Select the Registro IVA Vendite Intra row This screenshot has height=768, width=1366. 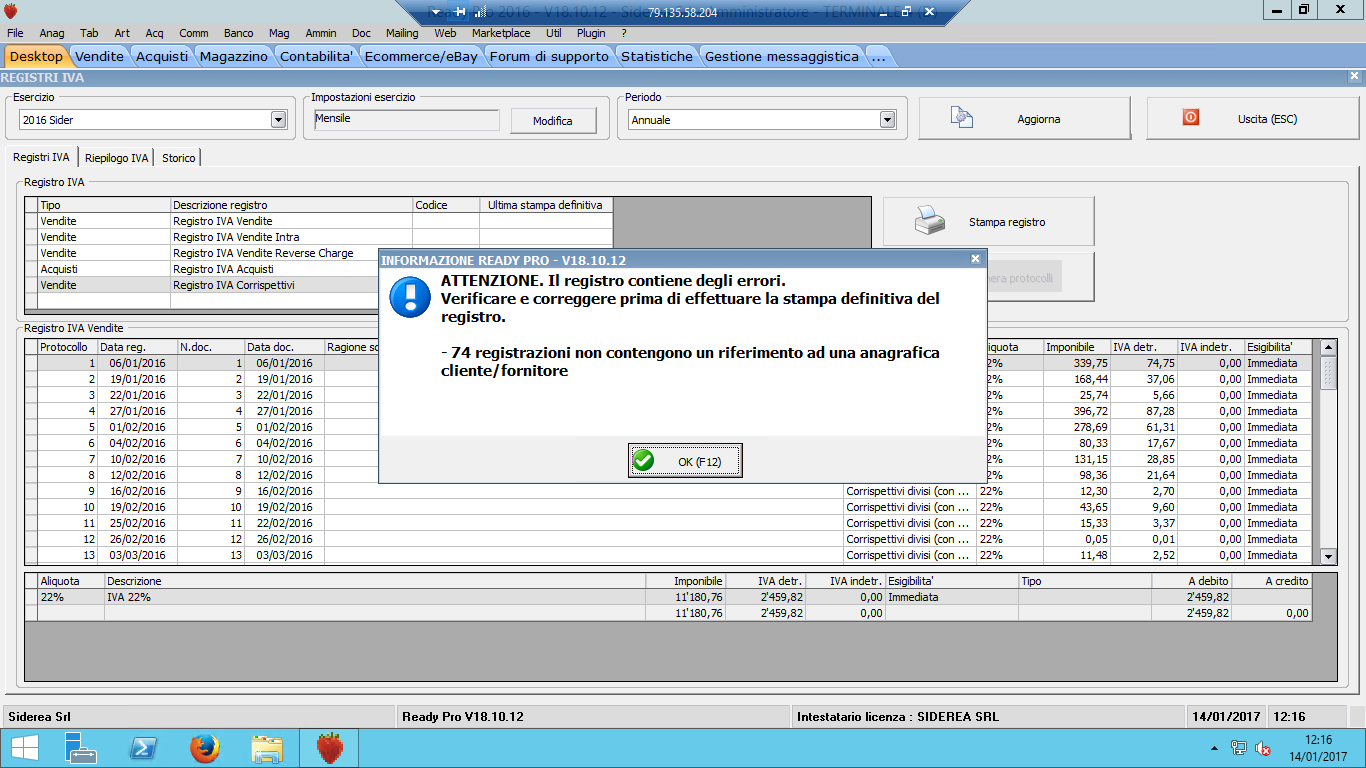[319, 237]
